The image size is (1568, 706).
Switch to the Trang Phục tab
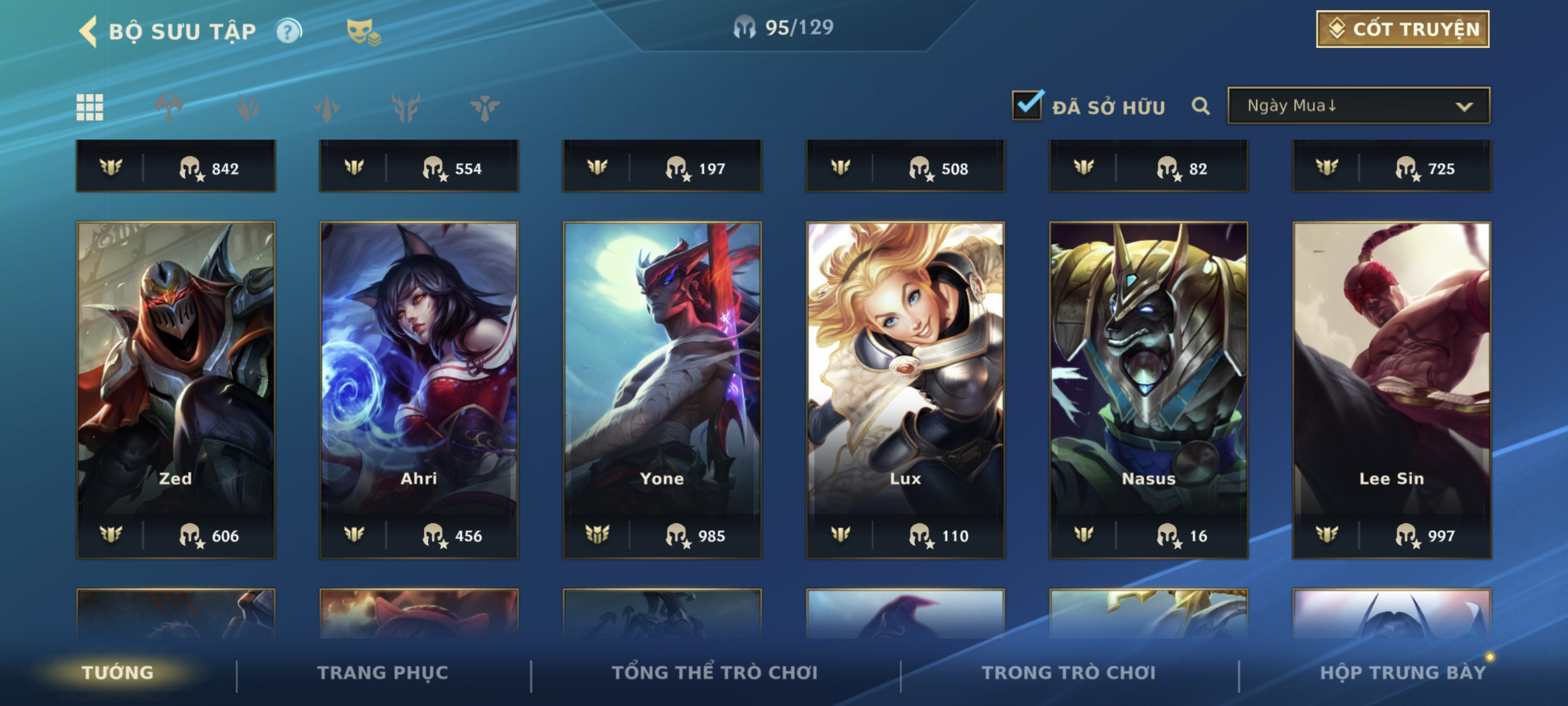(382, 672)
